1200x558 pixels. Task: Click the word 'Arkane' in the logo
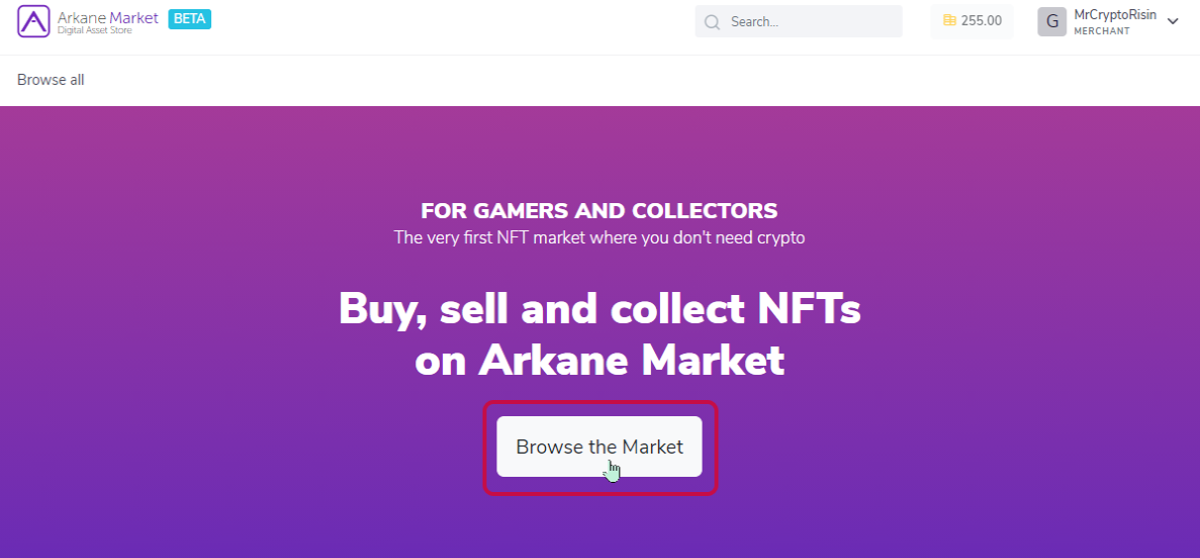pyautogui.click(x=82, y=17)
